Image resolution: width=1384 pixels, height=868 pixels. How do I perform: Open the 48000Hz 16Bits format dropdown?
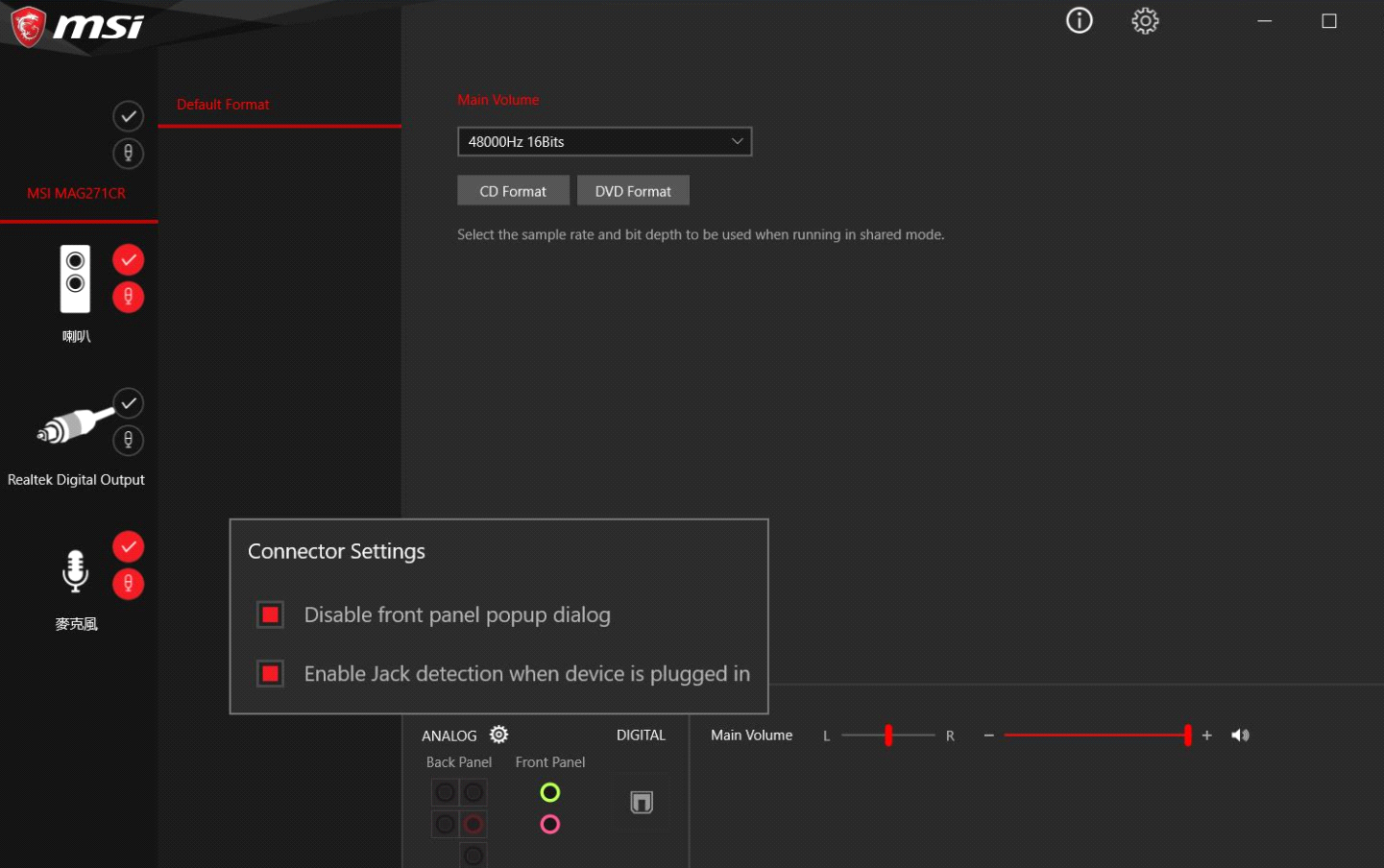click(x=604, y=141)
